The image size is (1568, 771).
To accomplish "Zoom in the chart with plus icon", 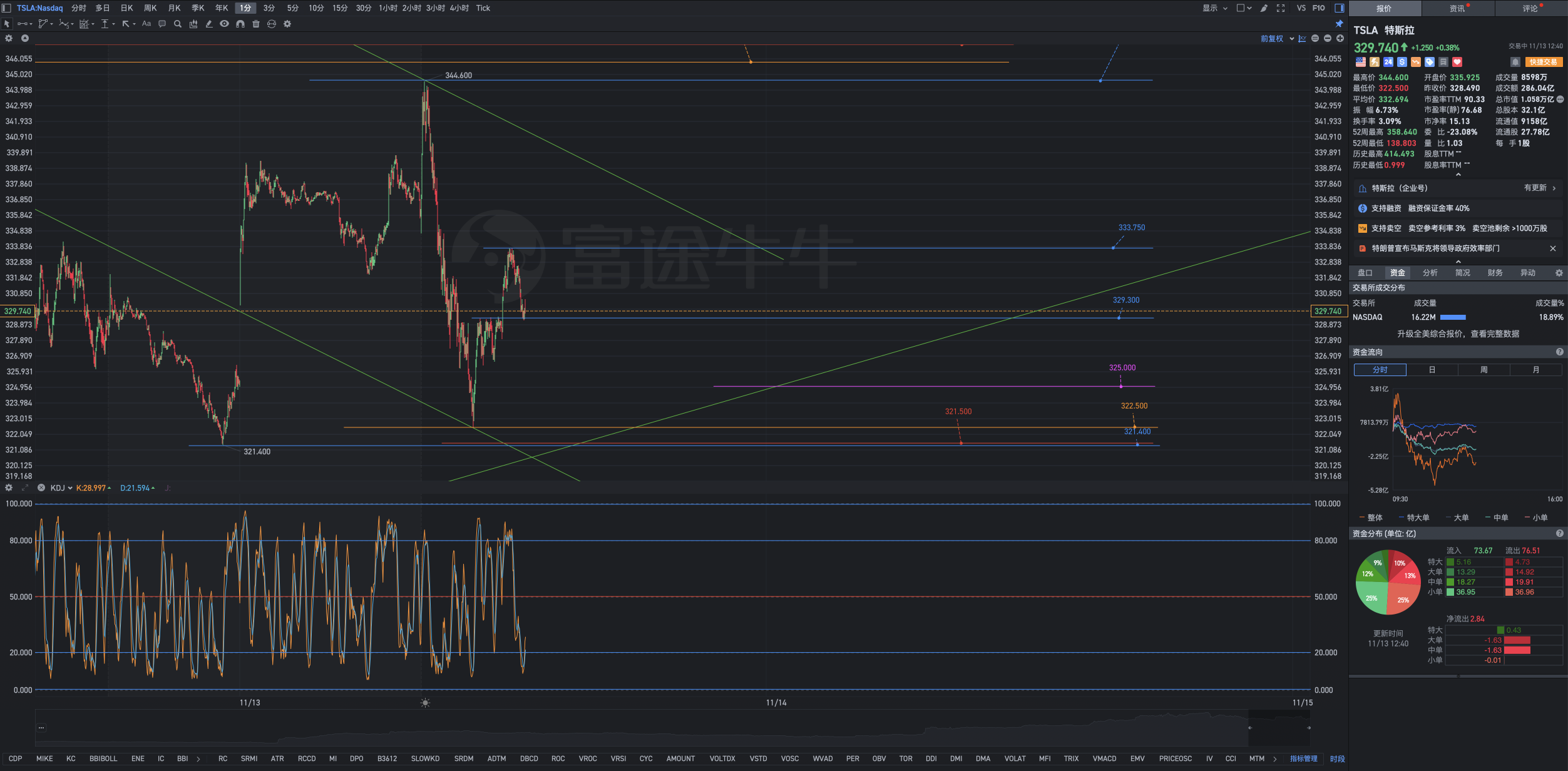I will [x=1340, y=39].
